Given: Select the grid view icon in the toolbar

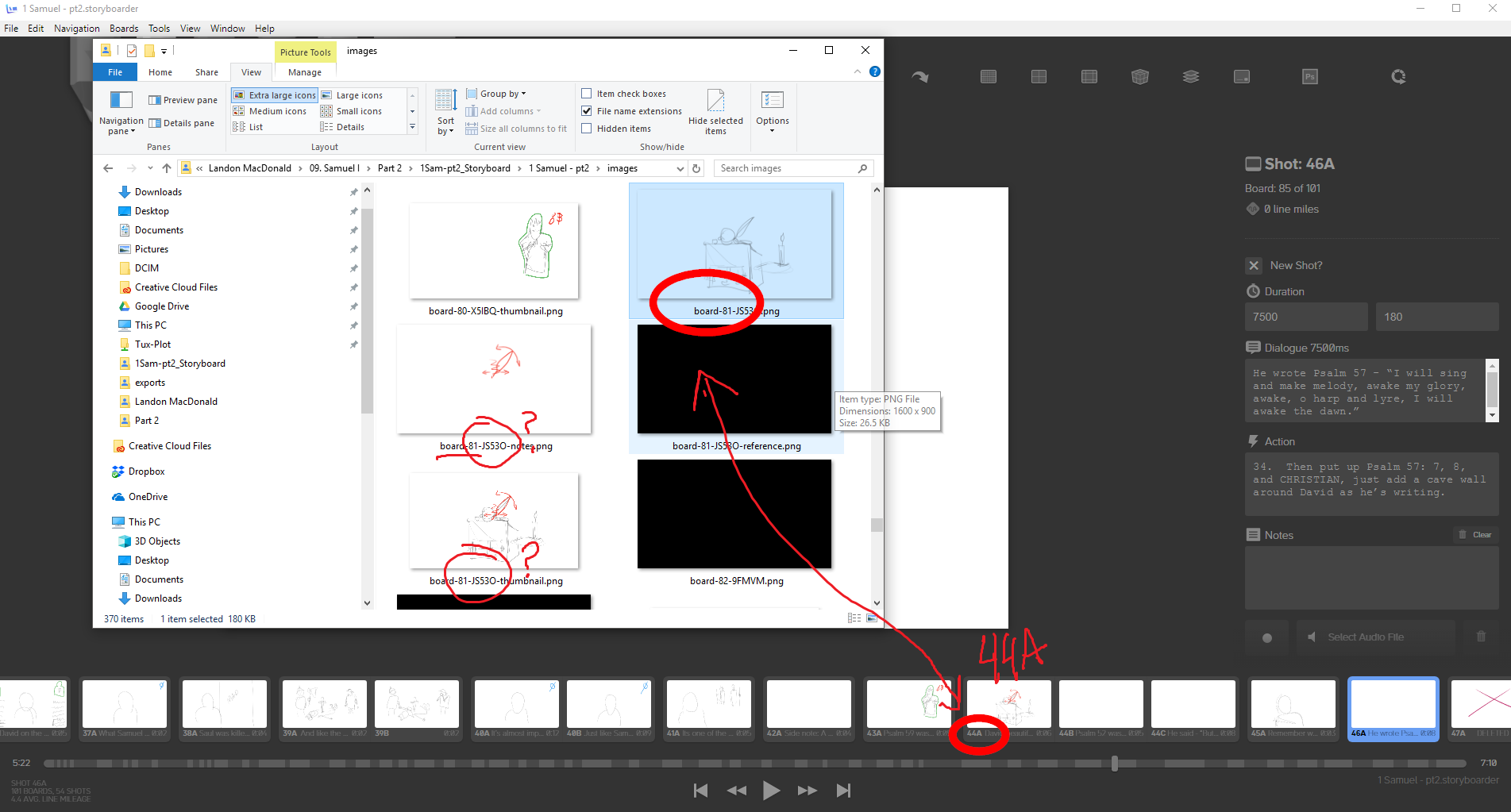Looking at the screenshot, I should click(x=989, y=76).
